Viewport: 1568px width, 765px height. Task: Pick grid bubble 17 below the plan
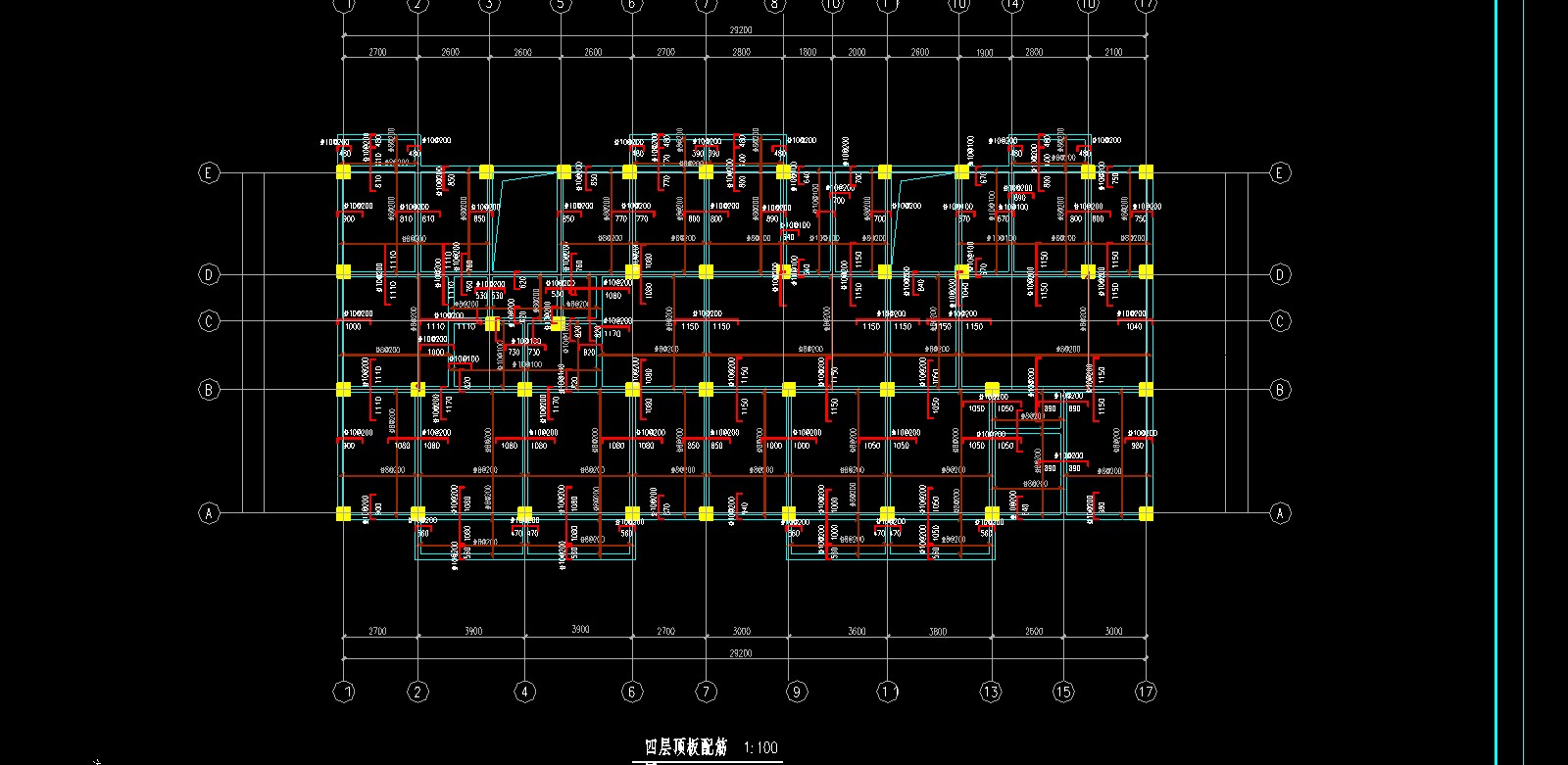click(1146, 693)
